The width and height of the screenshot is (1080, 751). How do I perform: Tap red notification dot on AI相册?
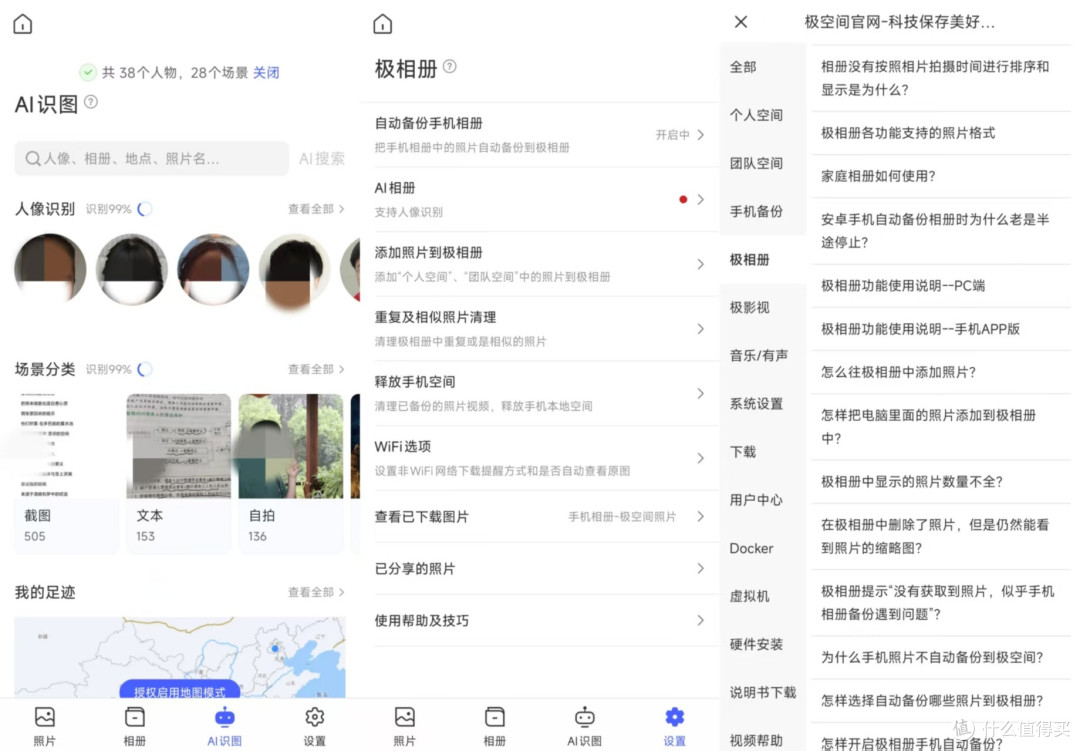pos(683,200)
